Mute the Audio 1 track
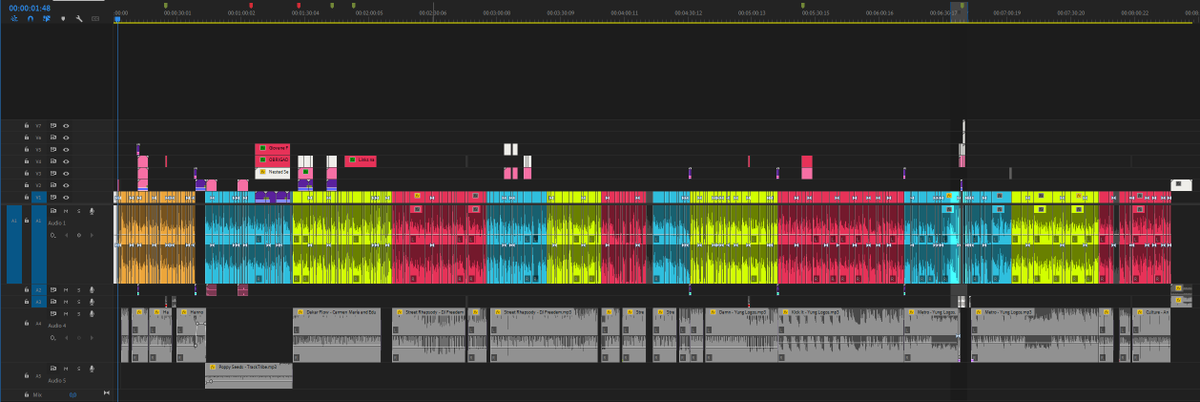Image resolution: width=1200 pixels, height=402 pixels. pos(66,210)
